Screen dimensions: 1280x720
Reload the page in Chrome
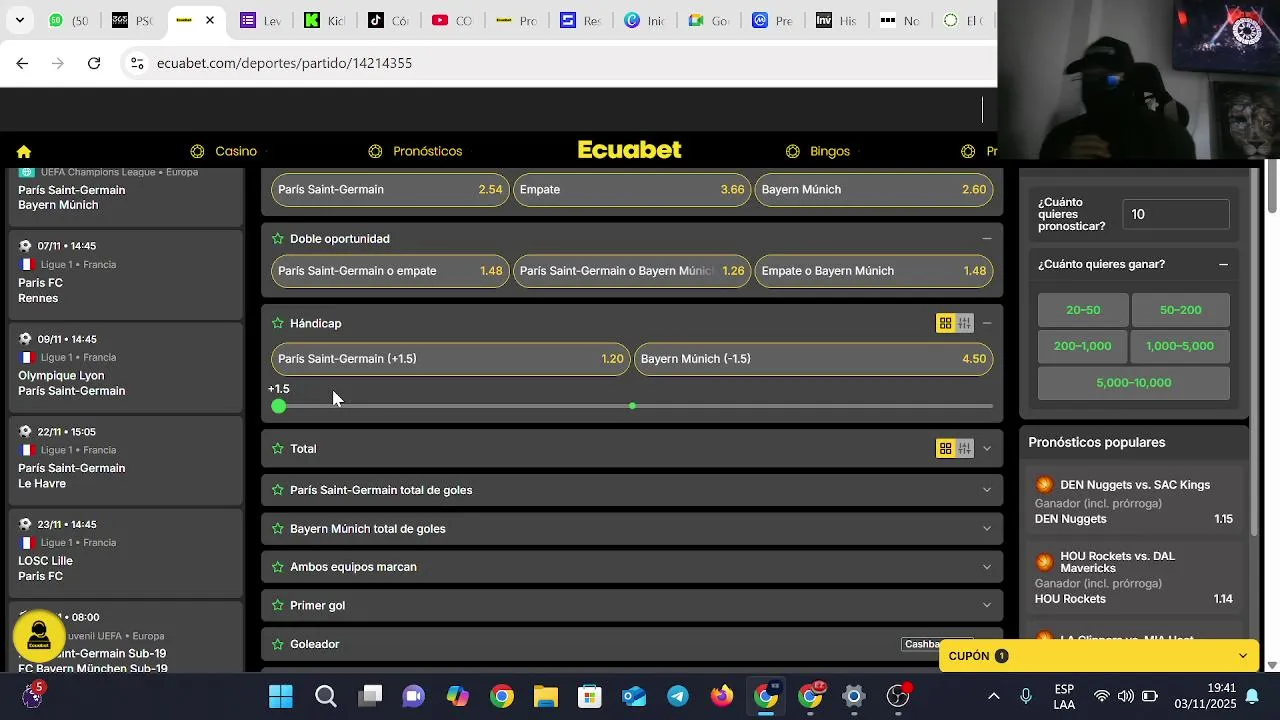click(x=94, y=63)
